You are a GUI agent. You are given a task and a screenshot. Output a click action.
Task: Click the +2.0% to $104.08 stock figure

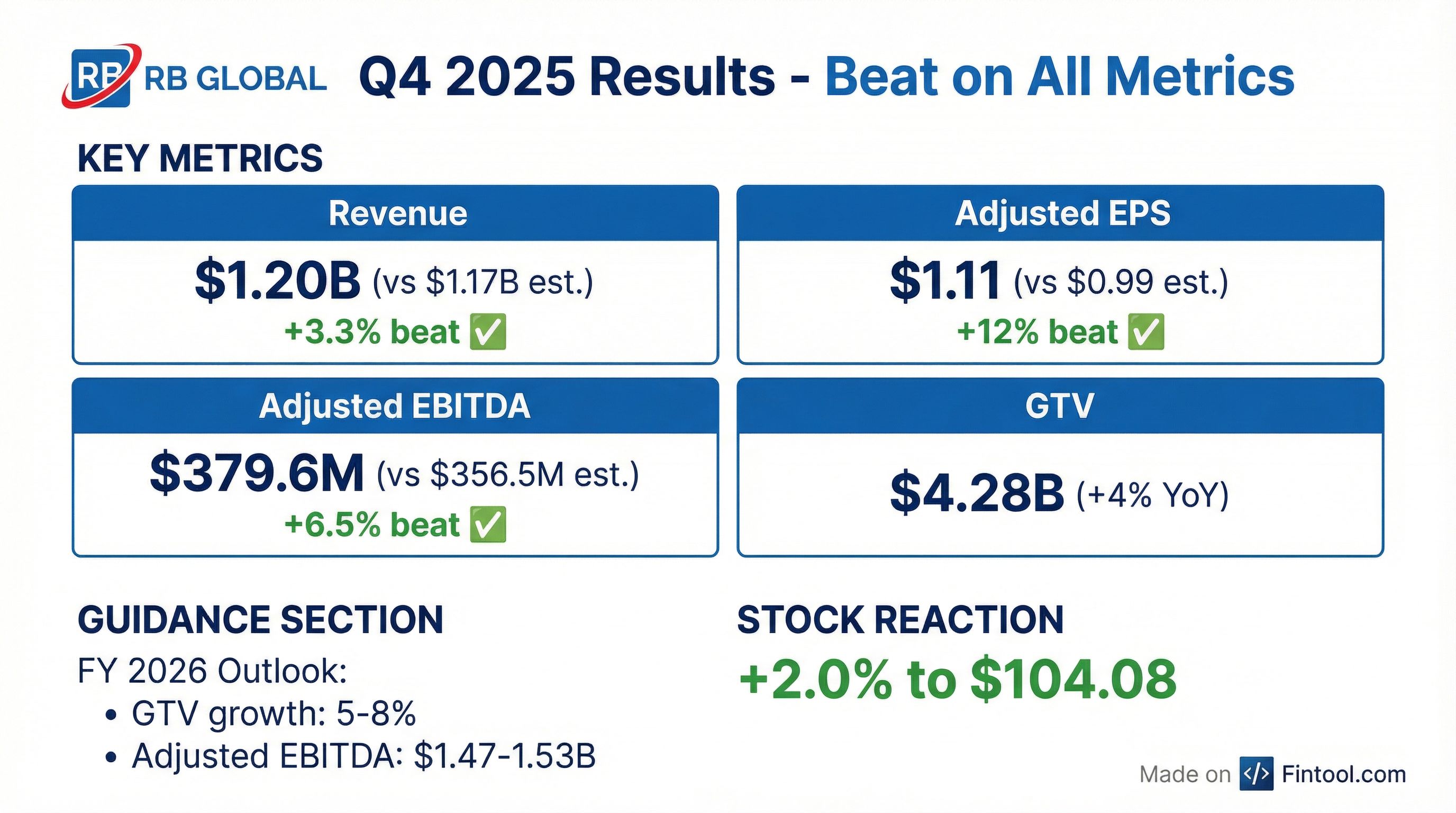point(958,678)
